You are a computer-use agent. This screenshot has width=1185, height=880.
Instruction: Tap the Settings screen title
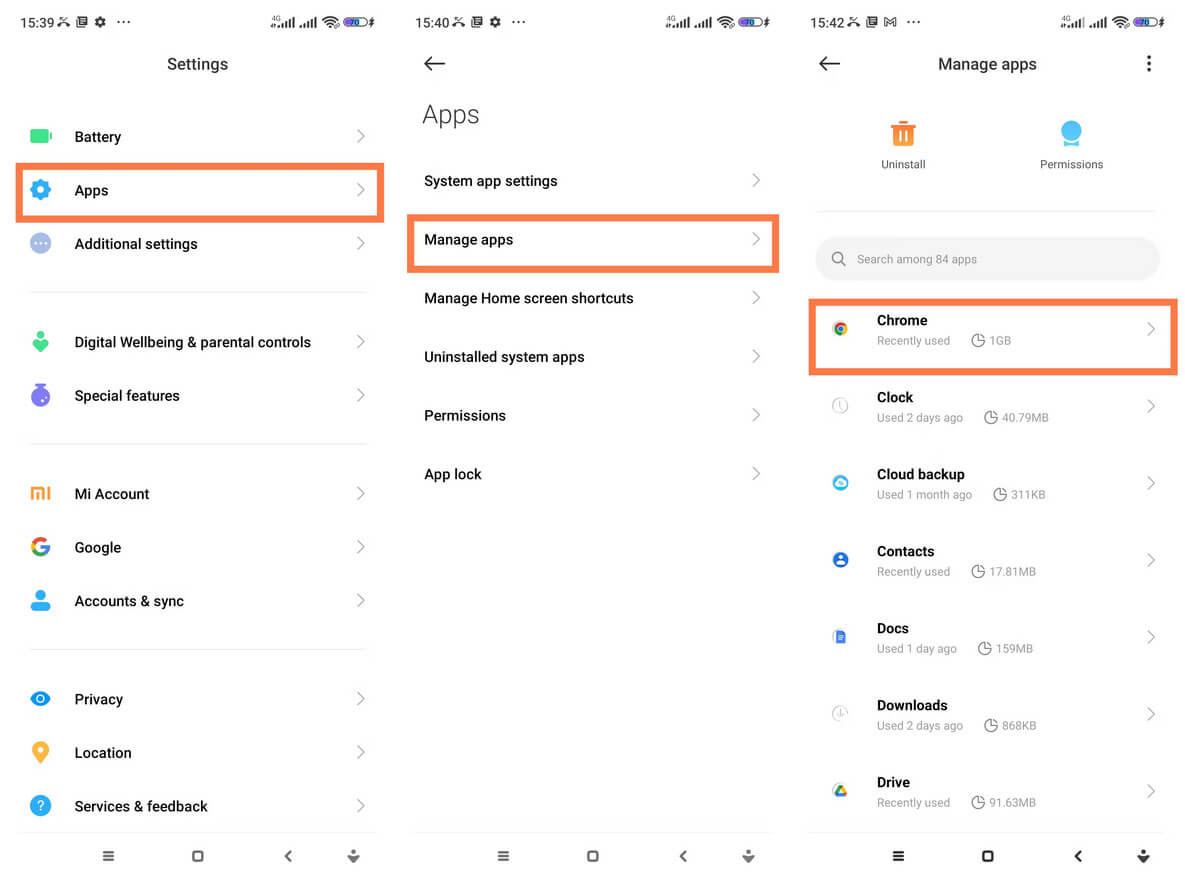coord(197,64)
